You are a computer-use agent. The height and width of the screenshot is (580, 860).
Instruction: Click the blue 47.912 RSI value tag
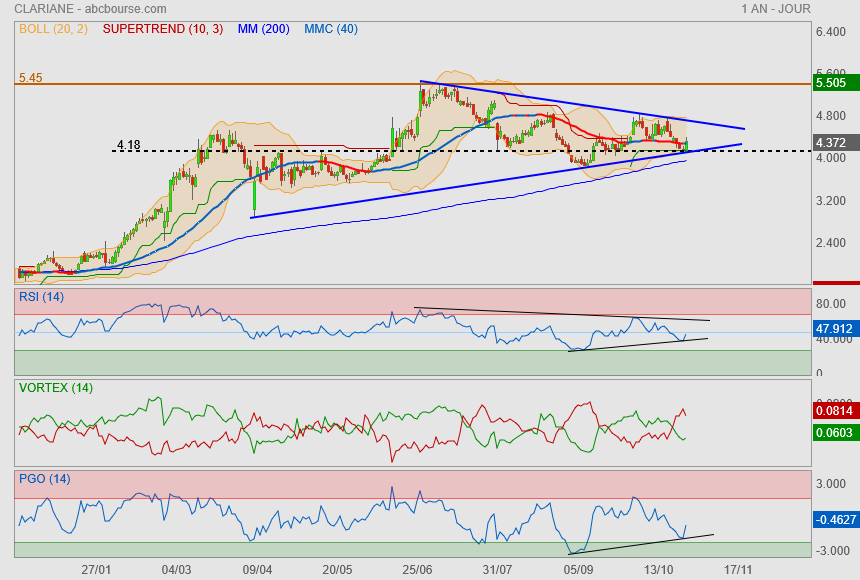[x=833, y=327]
